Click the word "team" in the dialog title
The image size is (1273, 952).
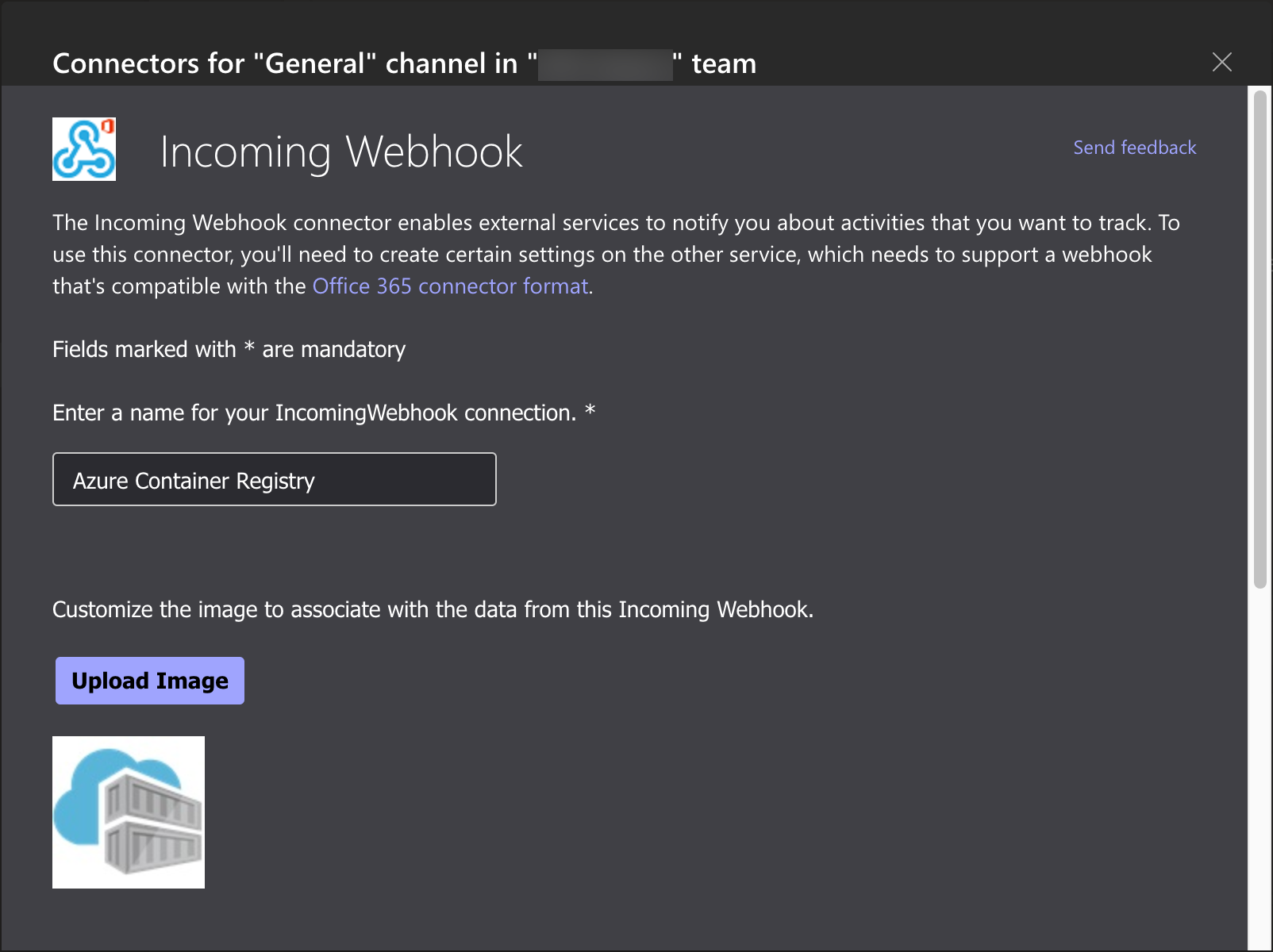tap(724, 64)
